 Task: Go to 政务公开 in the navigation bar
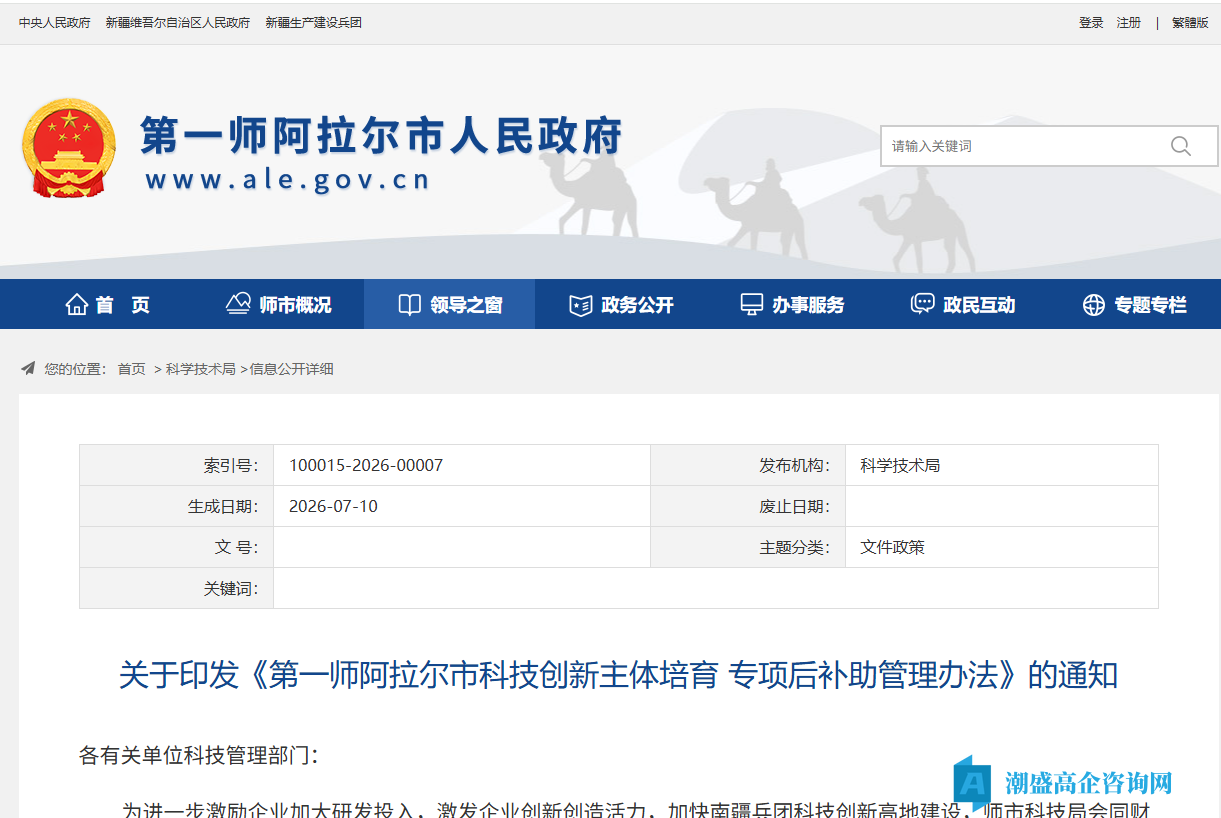coord(621,305)
